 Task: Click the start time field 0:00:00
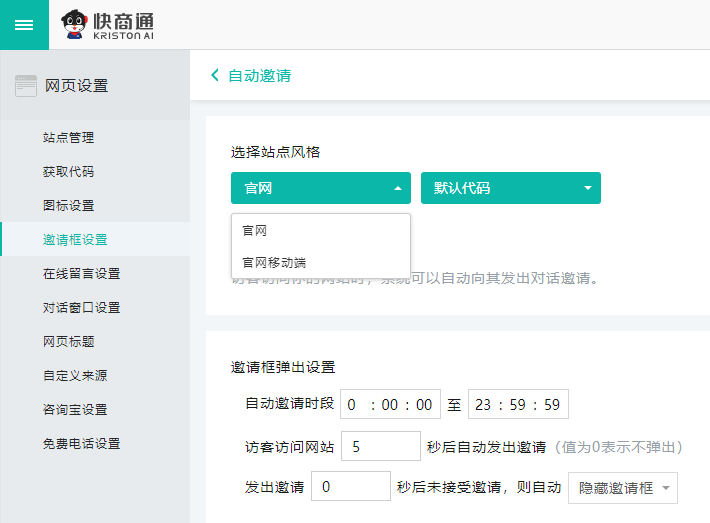pyautogui.click(x=390, y=405)
